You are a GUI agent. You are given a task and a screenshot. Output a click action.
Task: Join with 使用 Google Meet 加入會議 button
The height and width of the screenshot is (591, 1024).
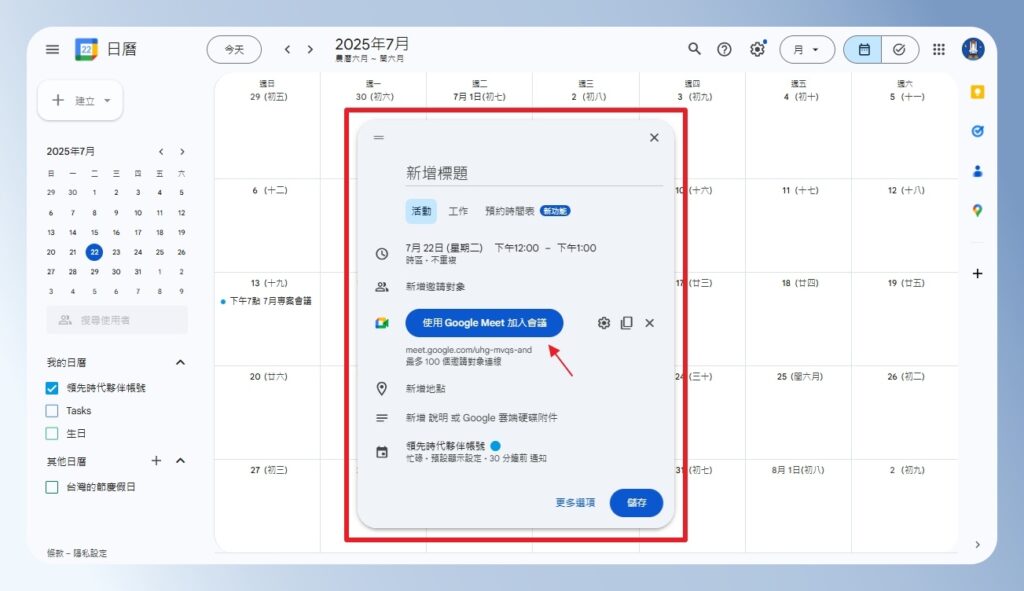coord(484,323)
